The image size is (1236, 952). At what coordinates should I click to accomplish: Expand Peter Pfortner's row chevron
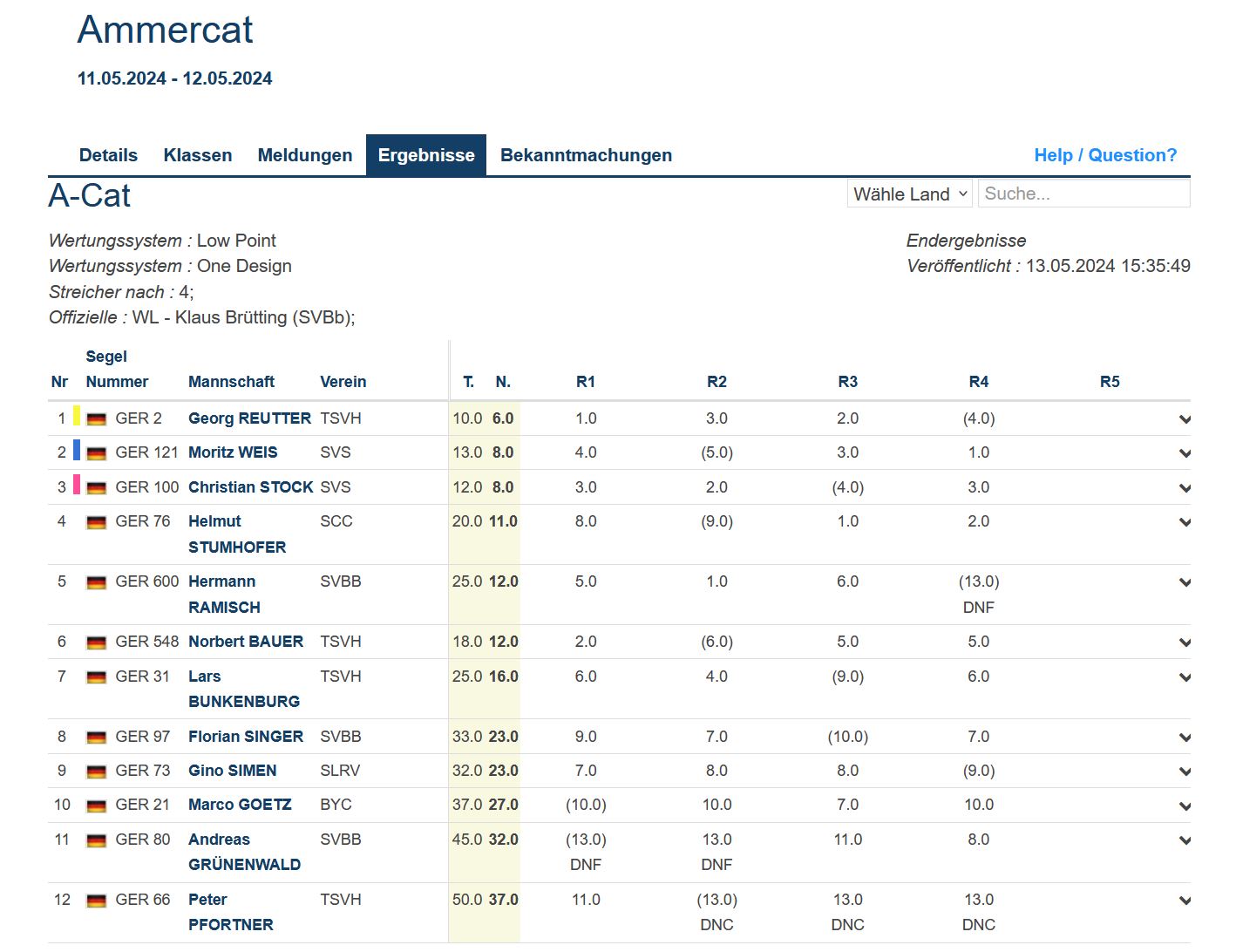(x=1184, y=901)
